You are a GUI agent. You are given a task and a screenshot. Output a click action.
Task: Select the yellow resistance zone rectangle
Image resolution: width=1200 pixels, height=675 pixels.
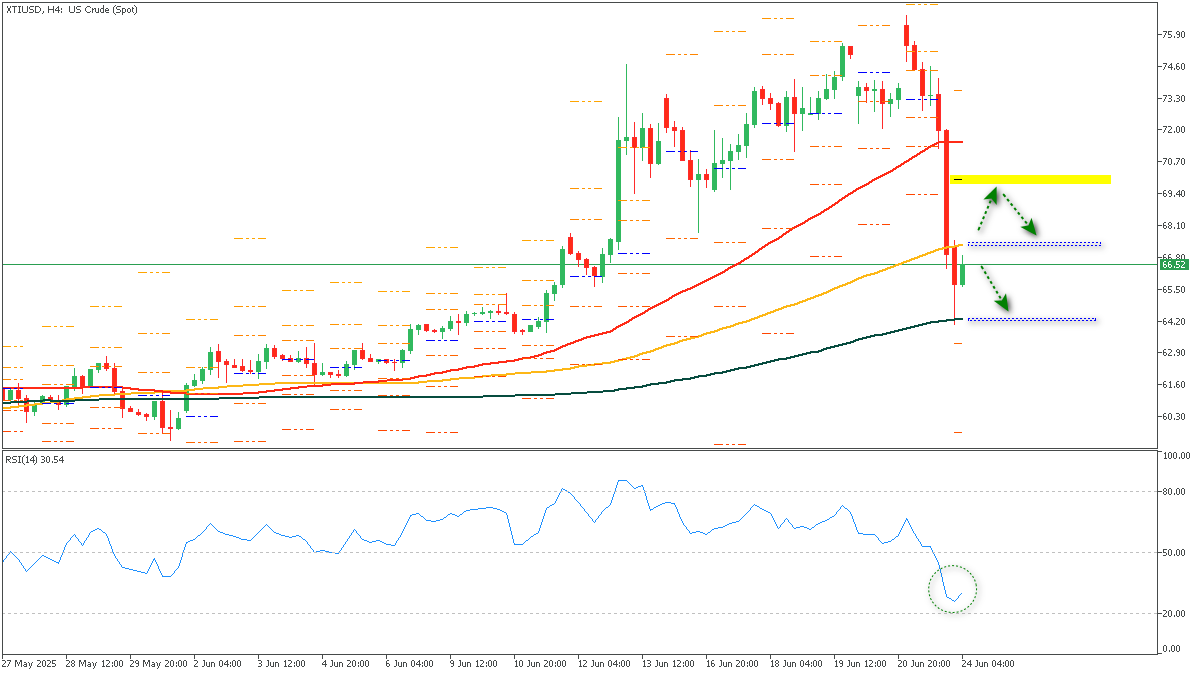(1030, 179)
